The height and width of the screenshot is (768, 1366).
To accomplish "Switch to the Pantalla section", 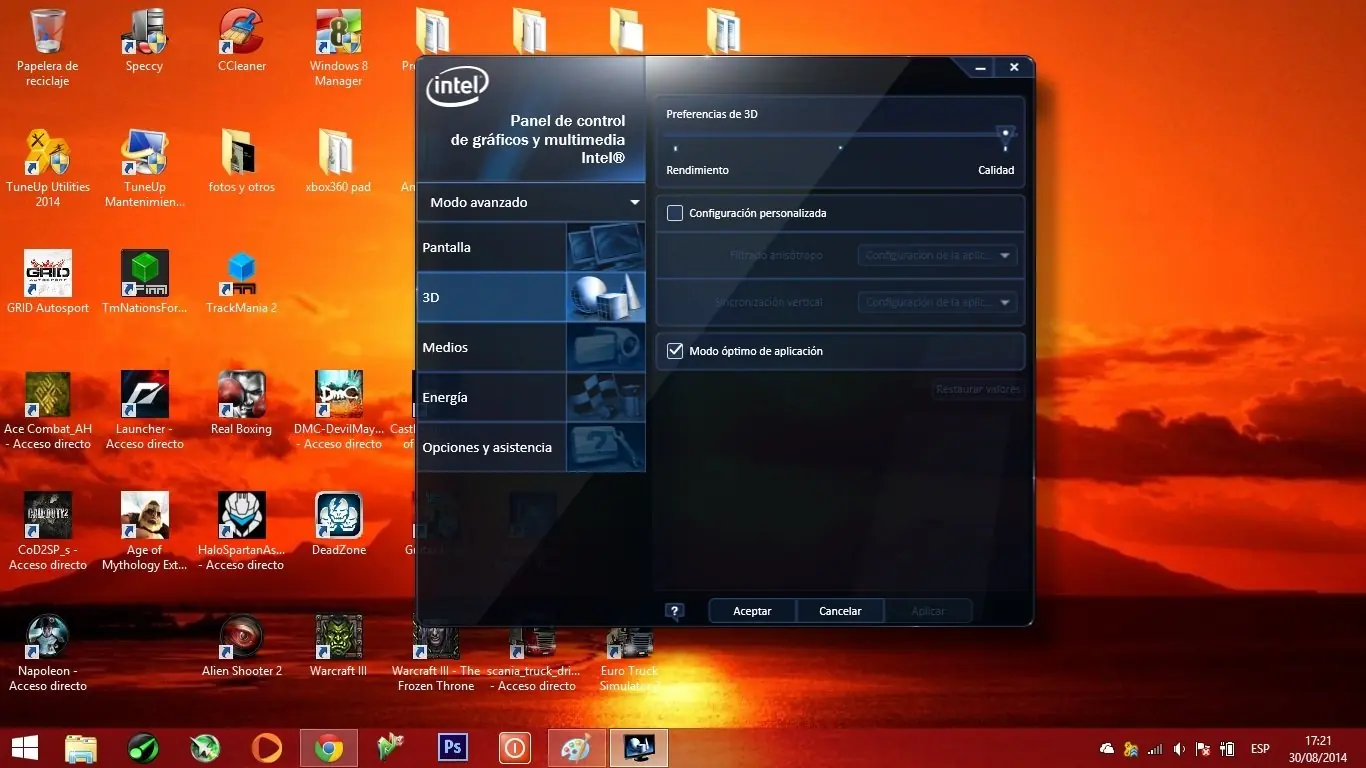I will click(531, 247).
